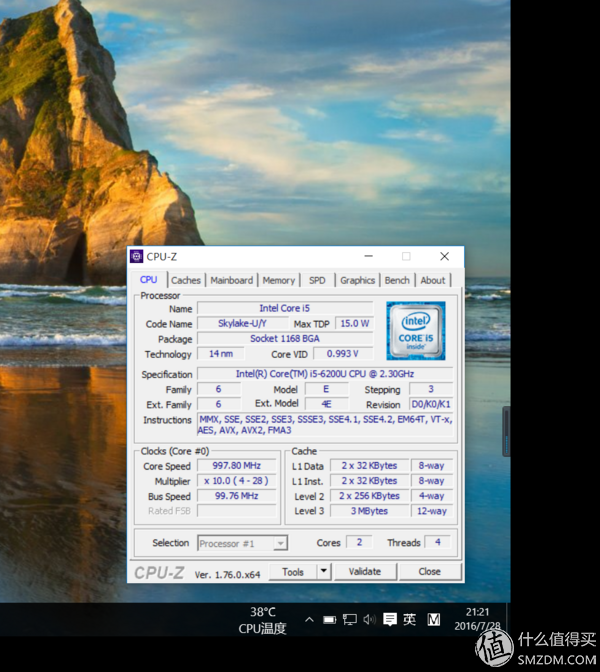The height and width of the screenshot is (672, 600).
Task: Click the M input mode tray icon
Action: (x=434, y=619)
